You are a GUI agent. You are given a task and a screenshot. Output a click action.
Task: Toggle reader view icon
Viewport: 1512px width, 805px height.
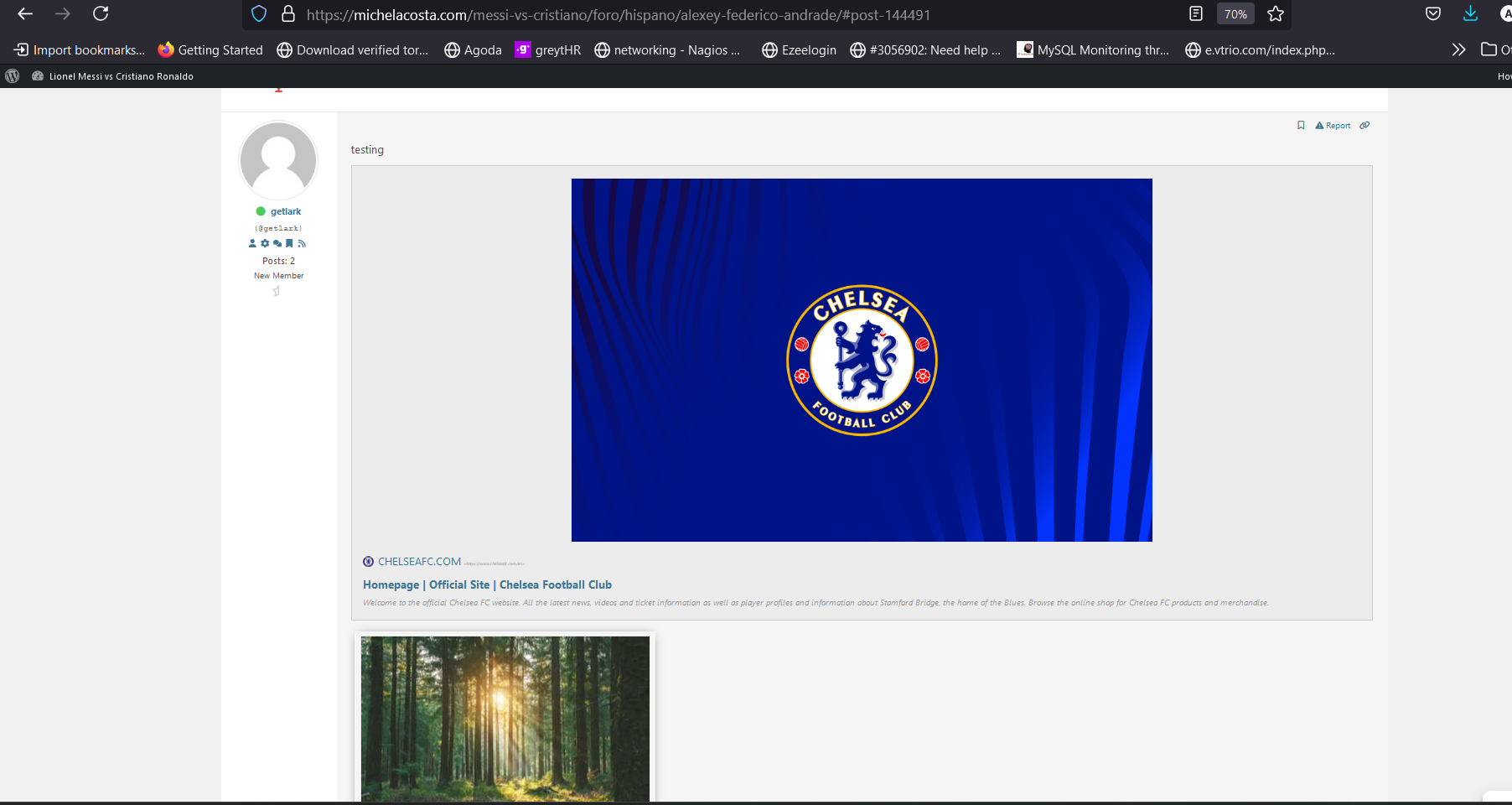coord(1196,13)
